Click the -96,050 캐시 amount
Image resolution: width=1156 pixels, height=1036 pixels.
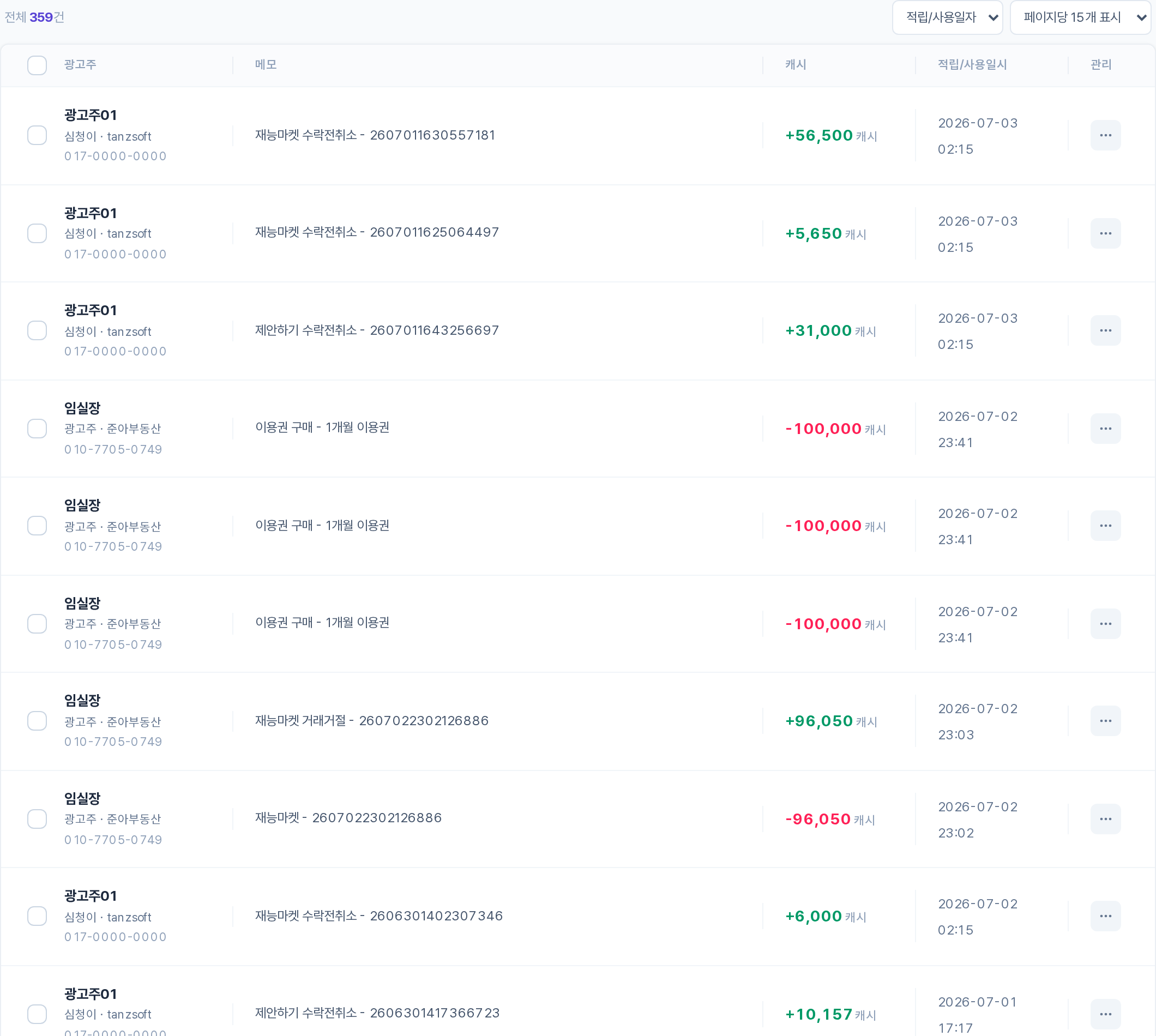coord(830,819)
